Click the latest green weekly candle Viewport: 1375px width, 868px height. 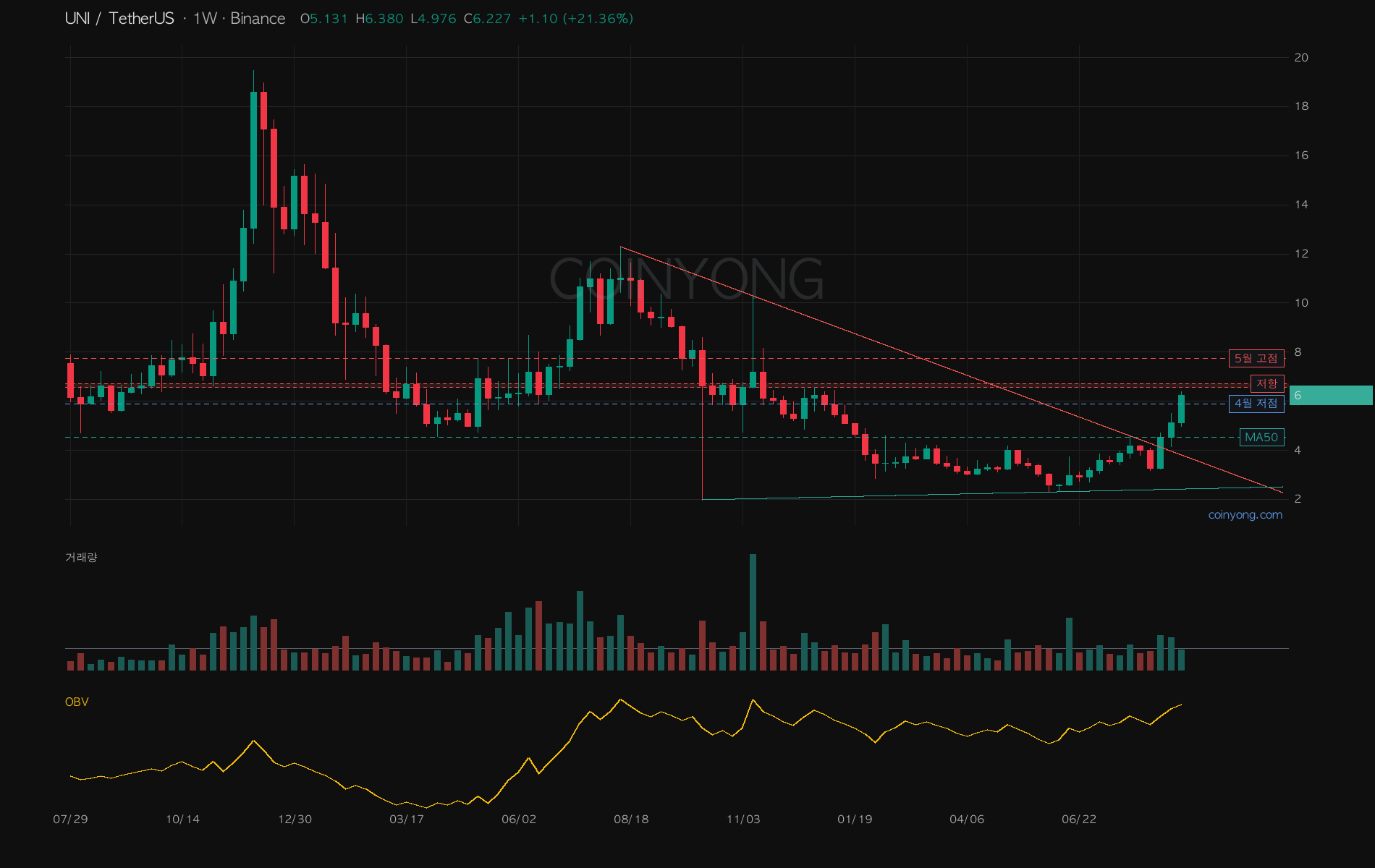click(x=1181, y=409)
